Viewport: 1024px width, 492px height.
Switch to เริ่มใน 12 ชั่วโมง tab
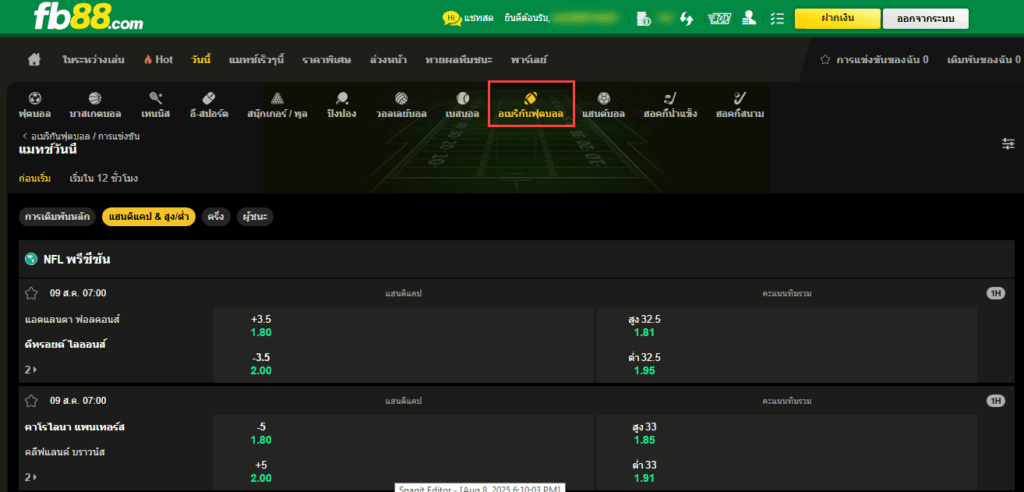coord(104,178)
